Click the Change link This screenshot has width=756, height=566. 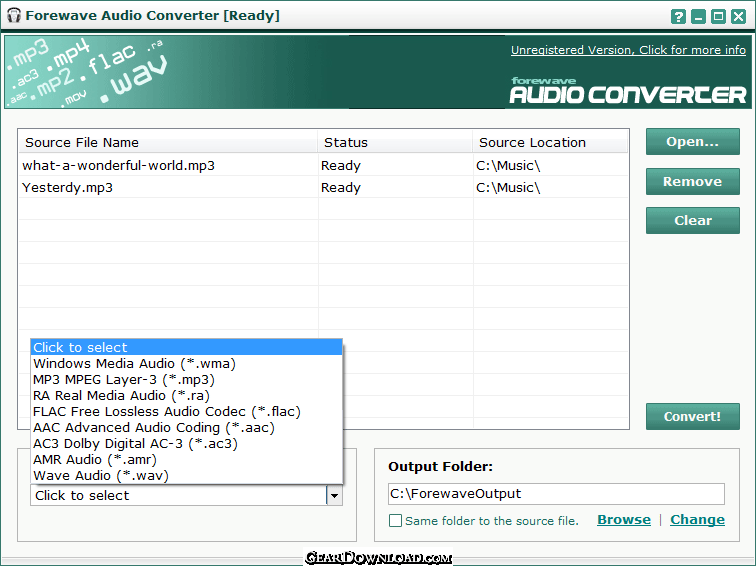(x=697, y=520)
